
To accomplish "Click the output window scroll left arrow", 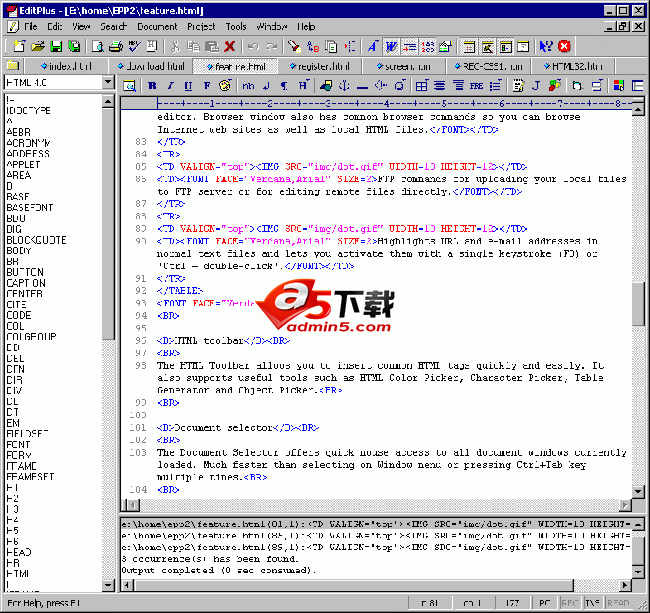I will pyautogui.click(x=127, y=585).
